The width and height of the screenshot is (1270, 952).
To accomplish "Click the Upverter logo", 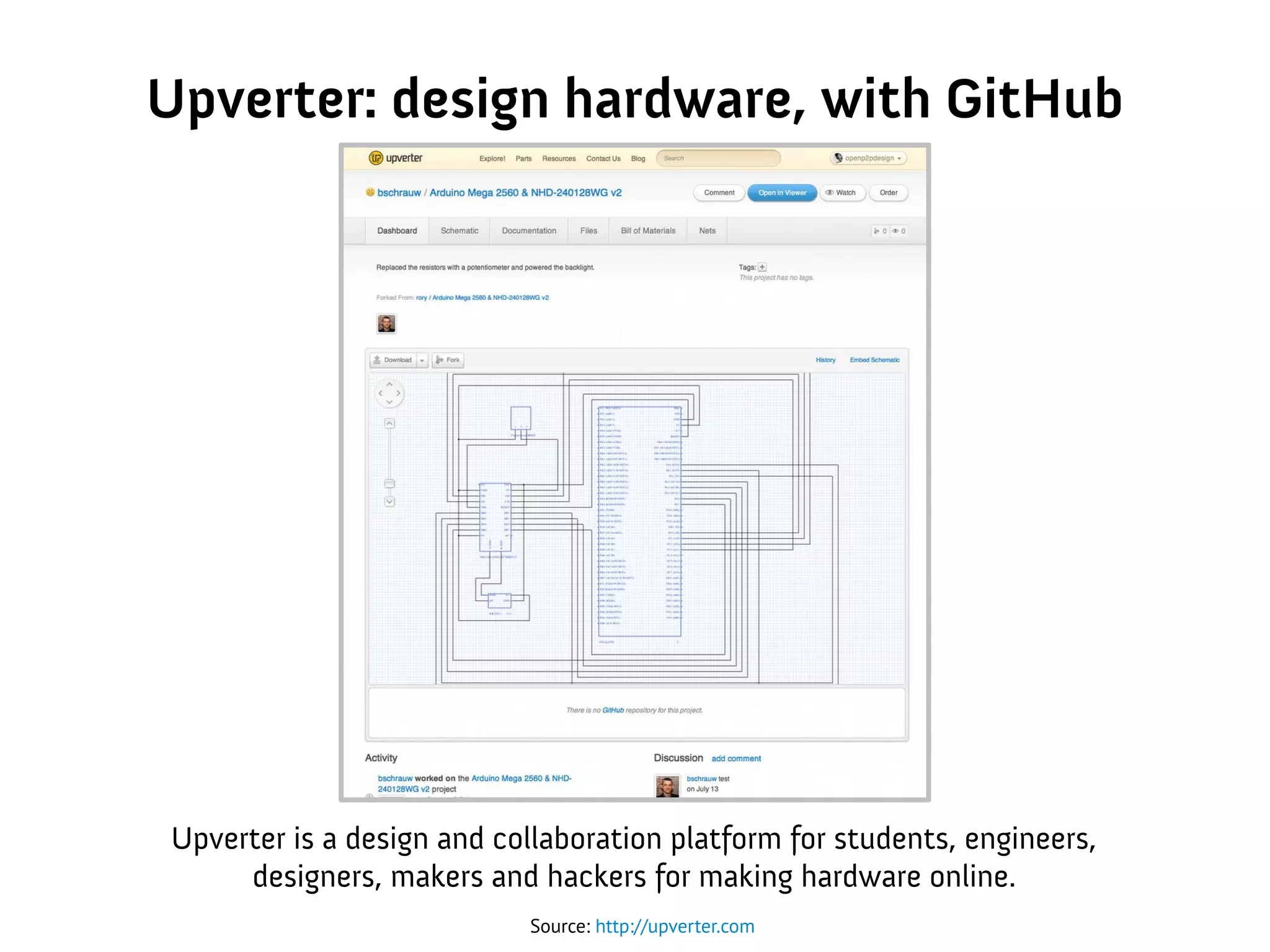I will coord(396,158).
